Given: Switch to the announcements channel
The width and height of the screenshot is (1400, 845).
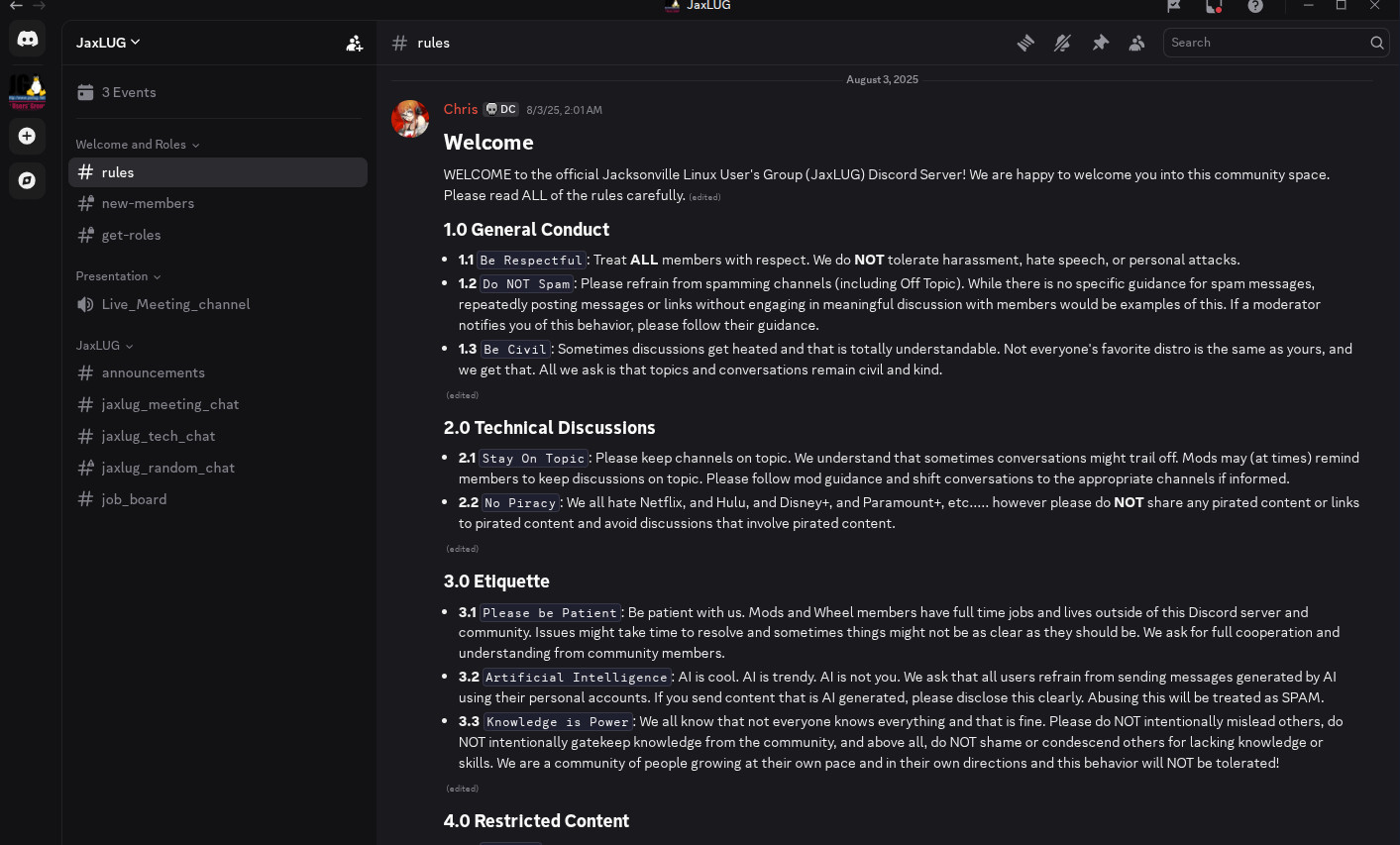Looking at the screenshot, I should tap(153, 372).
